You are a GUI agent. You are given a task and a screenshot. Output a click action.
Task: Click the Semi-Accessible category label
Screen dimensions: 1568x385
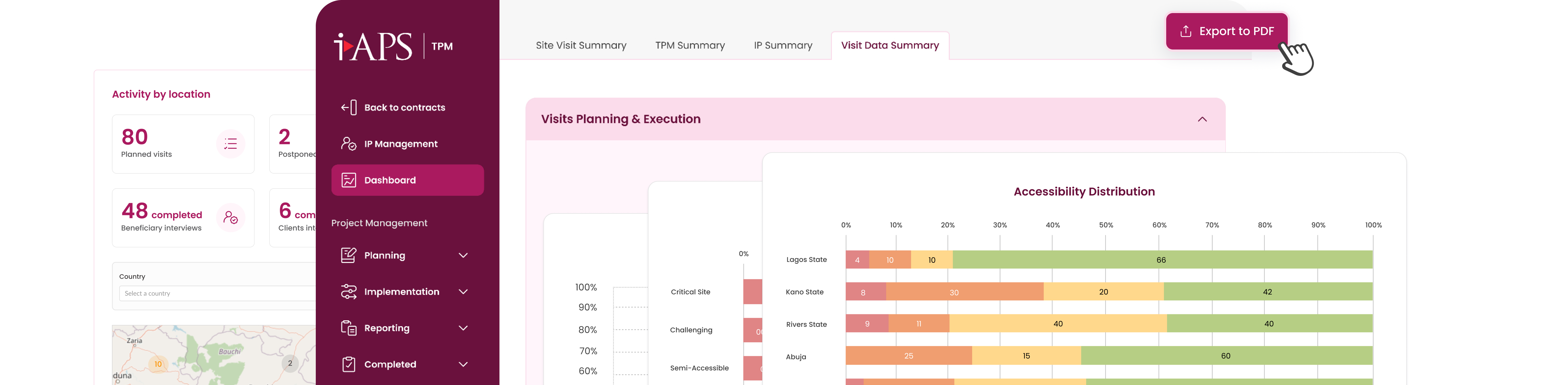(699, 368)
